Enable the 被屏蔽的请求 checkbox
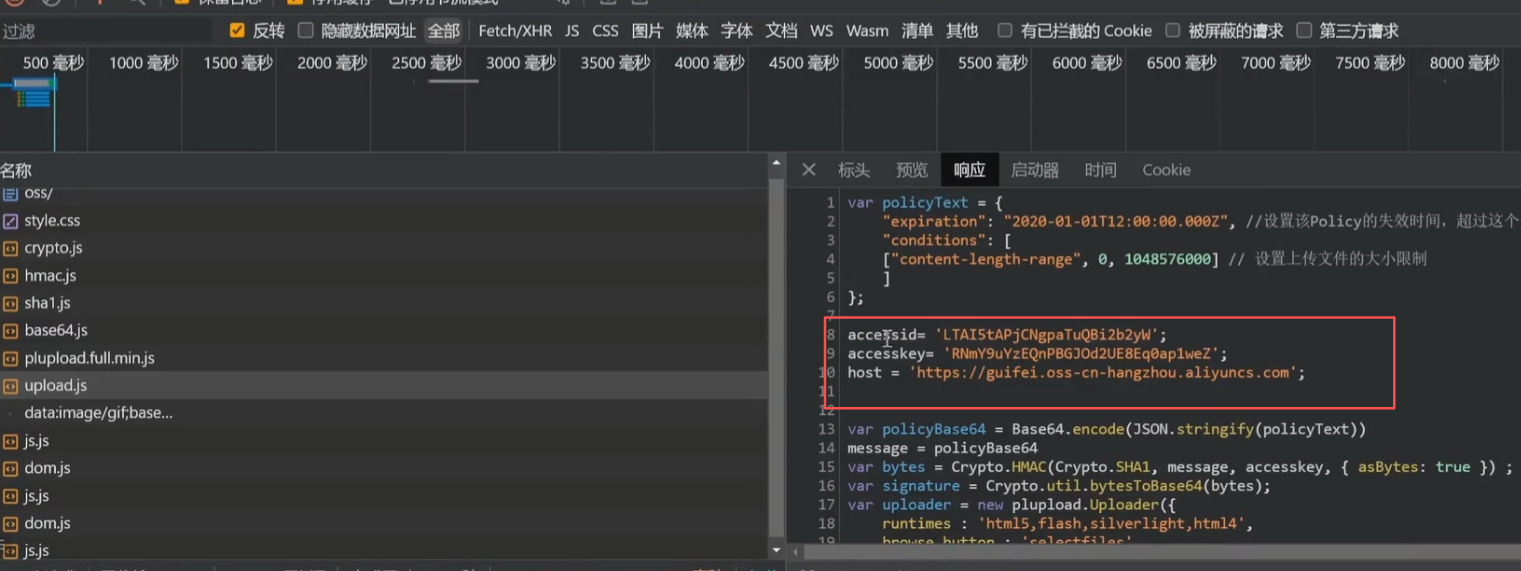 tap(1173, 31)
